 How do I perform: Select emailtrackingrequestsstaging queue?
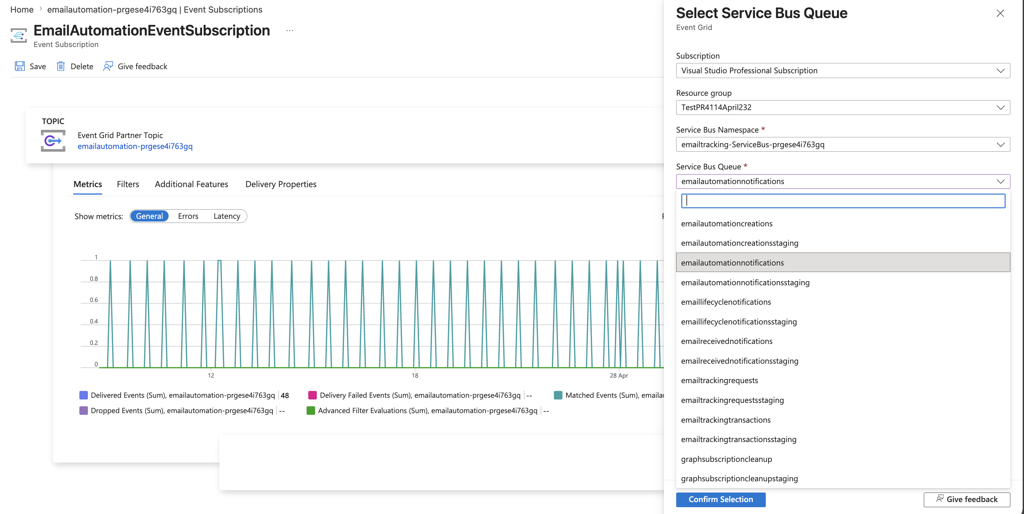[843, 400]
